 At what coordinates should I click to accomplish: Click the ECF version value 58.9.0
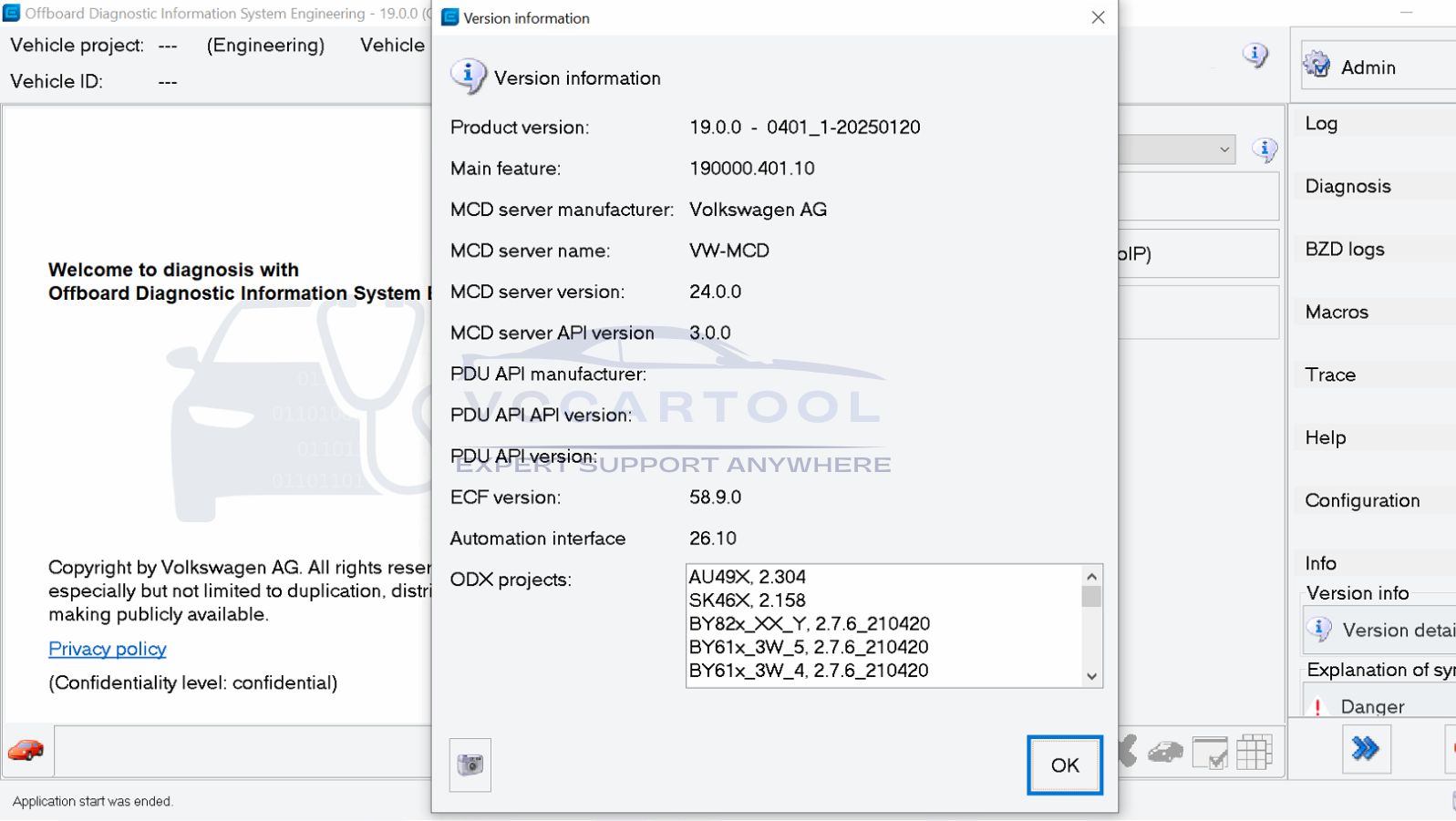[x=716, y=498]
